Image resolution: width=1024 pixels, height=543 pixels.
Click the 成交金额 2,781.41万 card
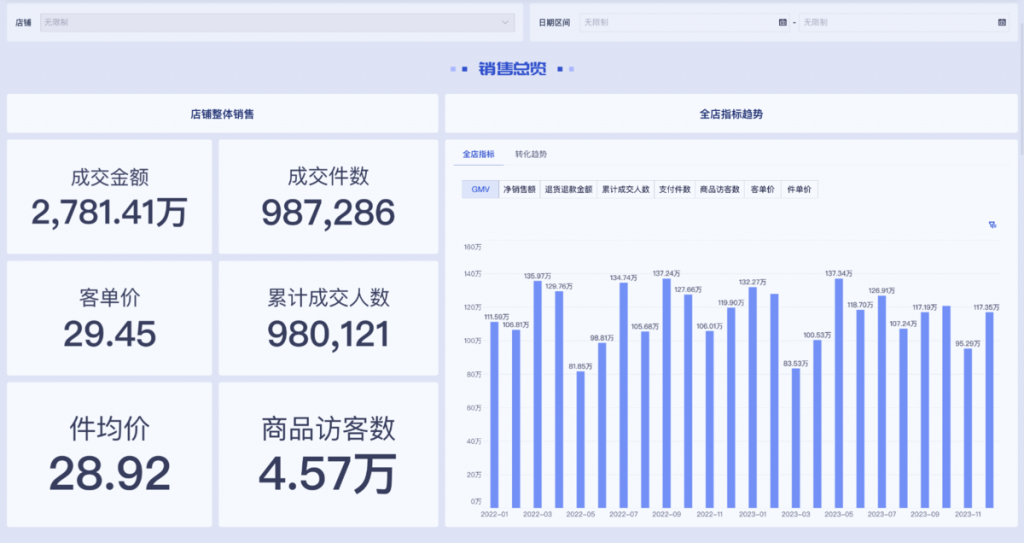(x=110, y=197)
